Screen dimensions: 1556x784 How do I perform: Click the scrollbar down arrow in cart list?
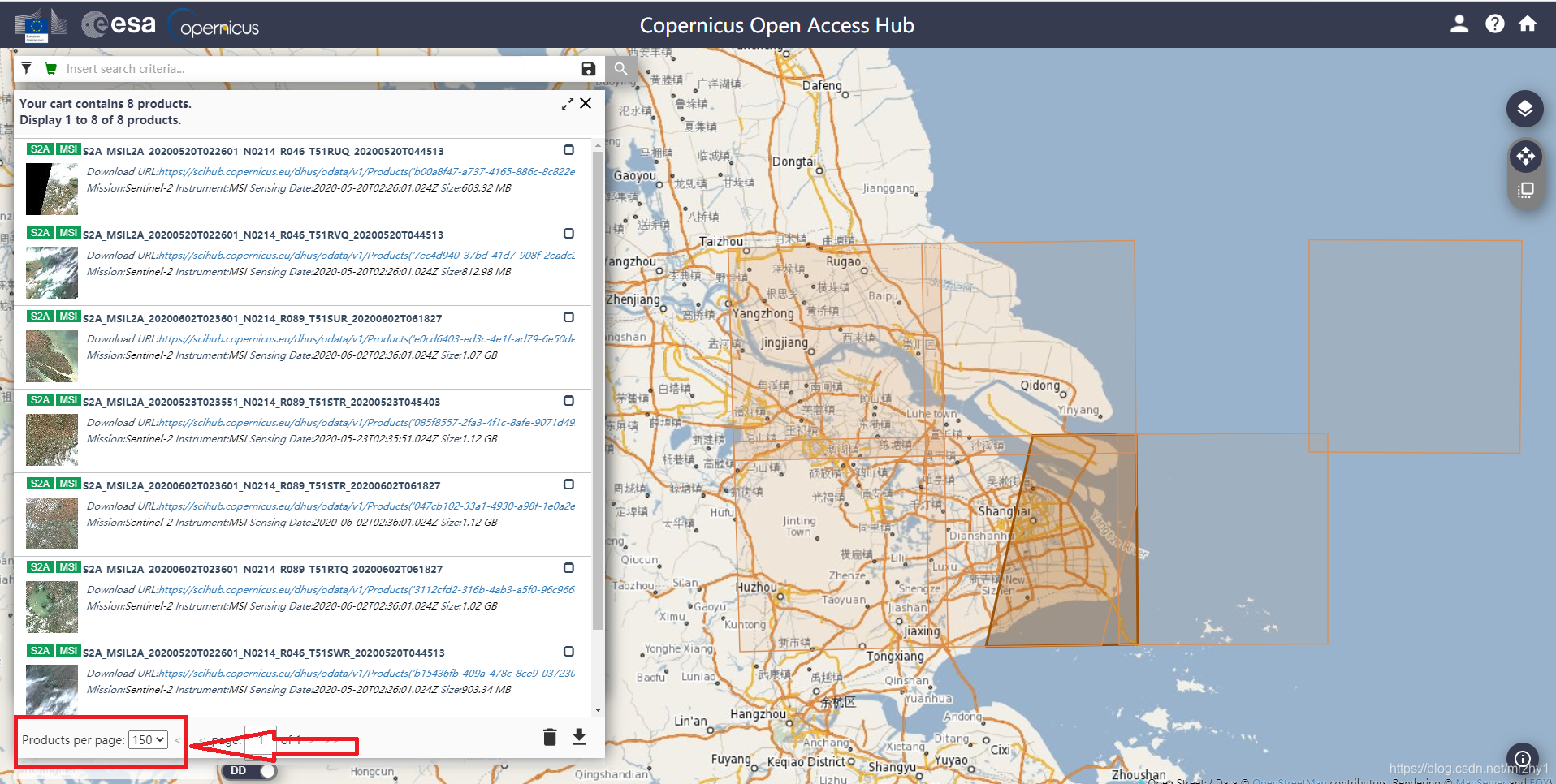point(598,710)
